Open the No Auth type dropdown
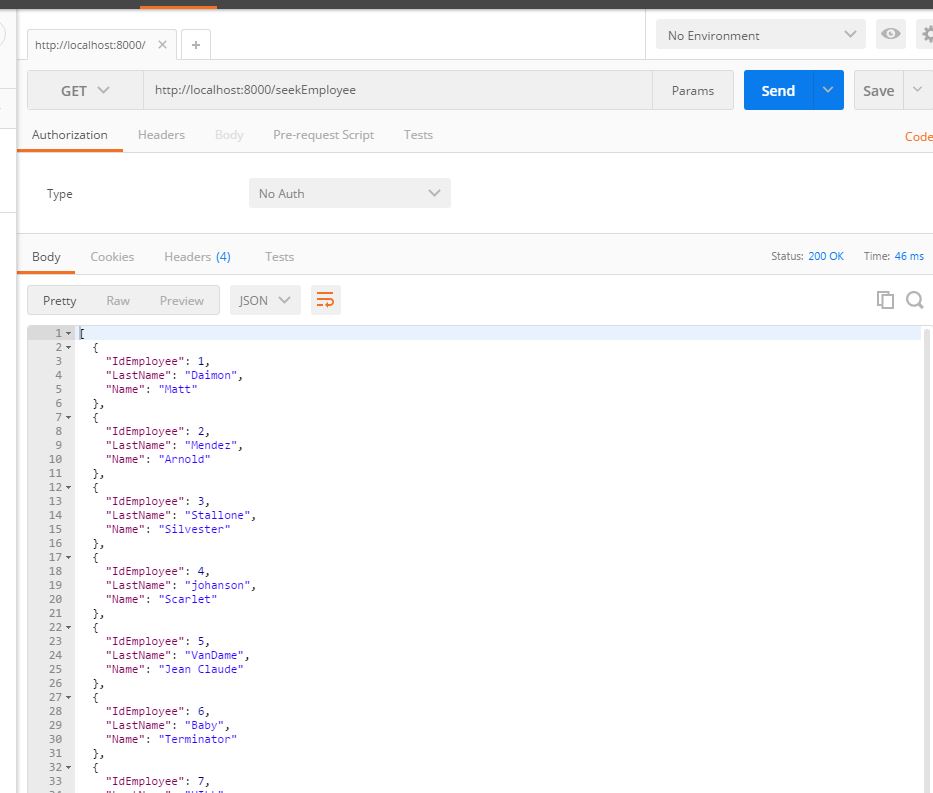 pos(350,193)
